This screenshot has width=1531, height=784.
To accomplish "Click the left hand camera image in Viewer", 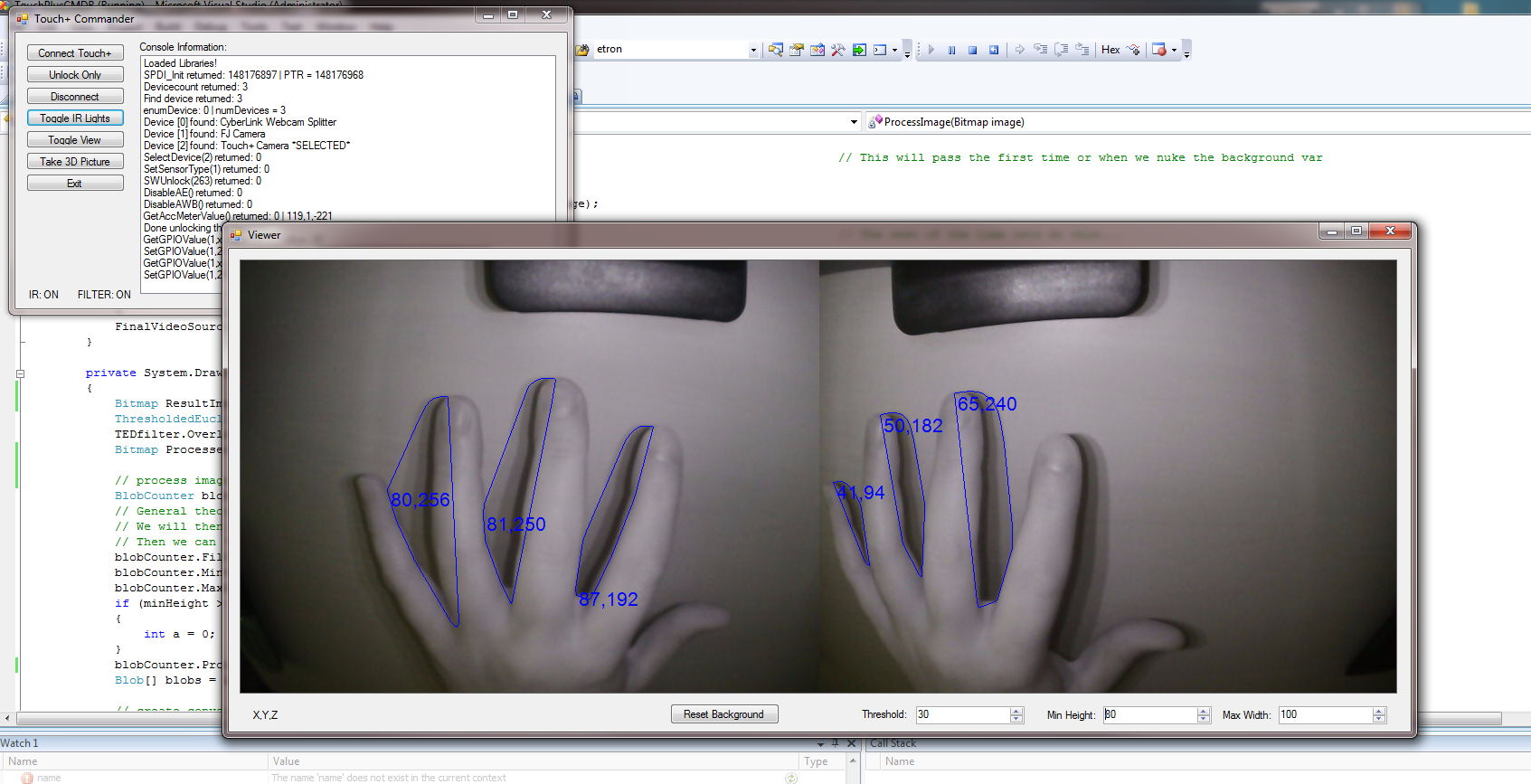I will 529,477.
